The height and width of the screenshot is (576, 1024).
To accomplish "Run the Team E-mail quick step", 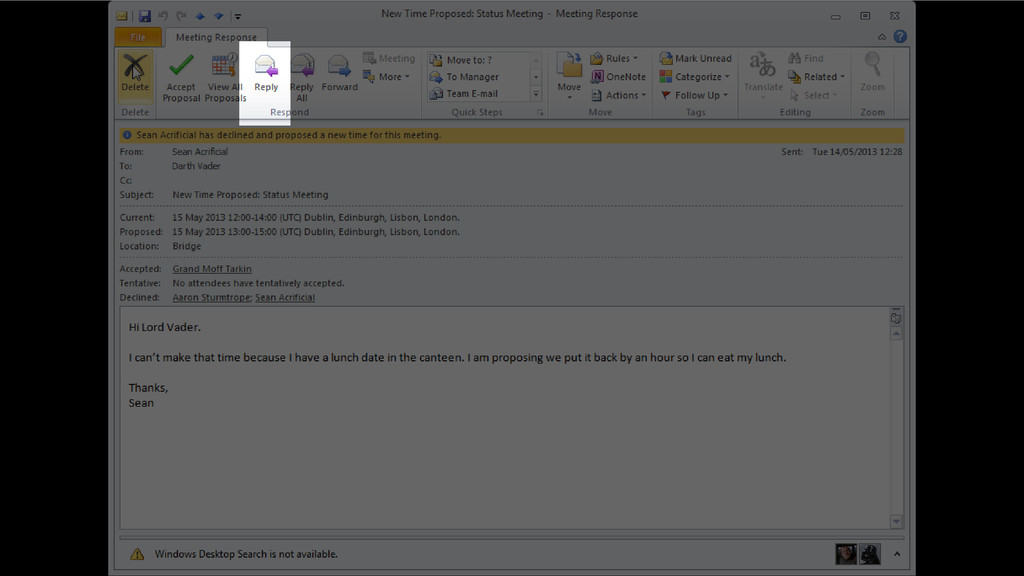I will 479,93.
